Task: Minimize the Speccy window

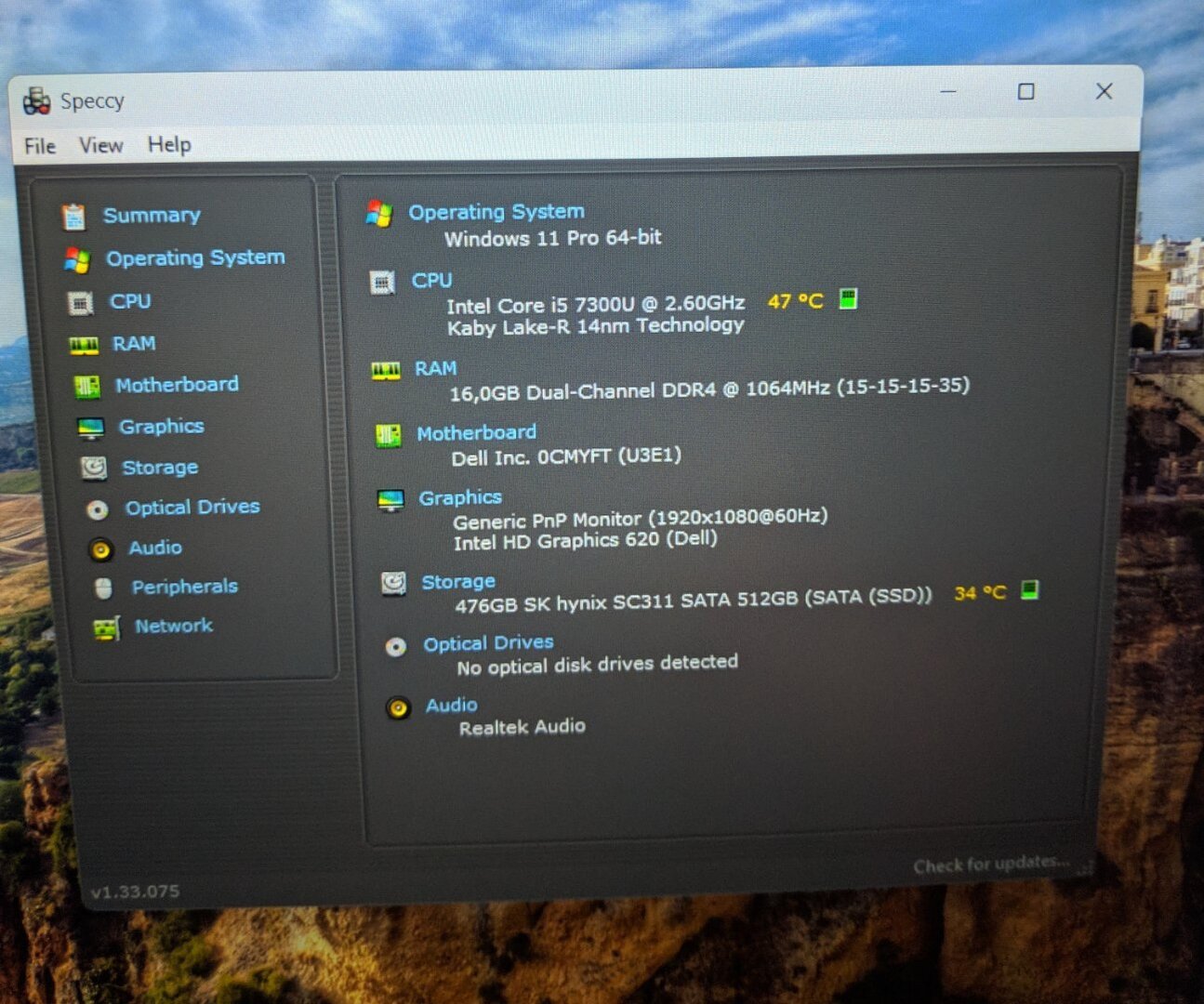Action: click(948, 91)
